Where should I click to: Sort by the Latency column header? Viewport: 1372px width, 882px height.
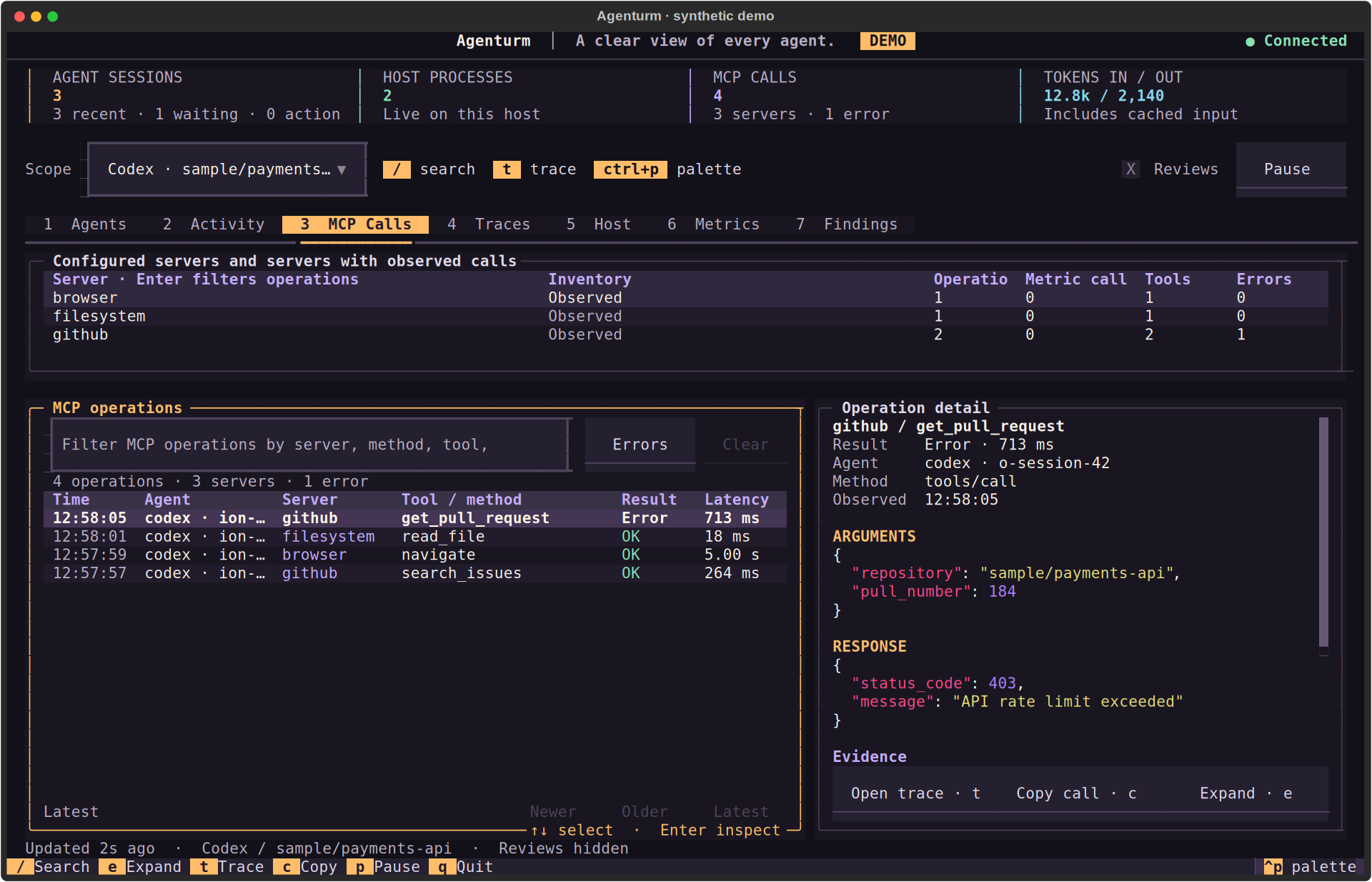[x=737, y=500]
